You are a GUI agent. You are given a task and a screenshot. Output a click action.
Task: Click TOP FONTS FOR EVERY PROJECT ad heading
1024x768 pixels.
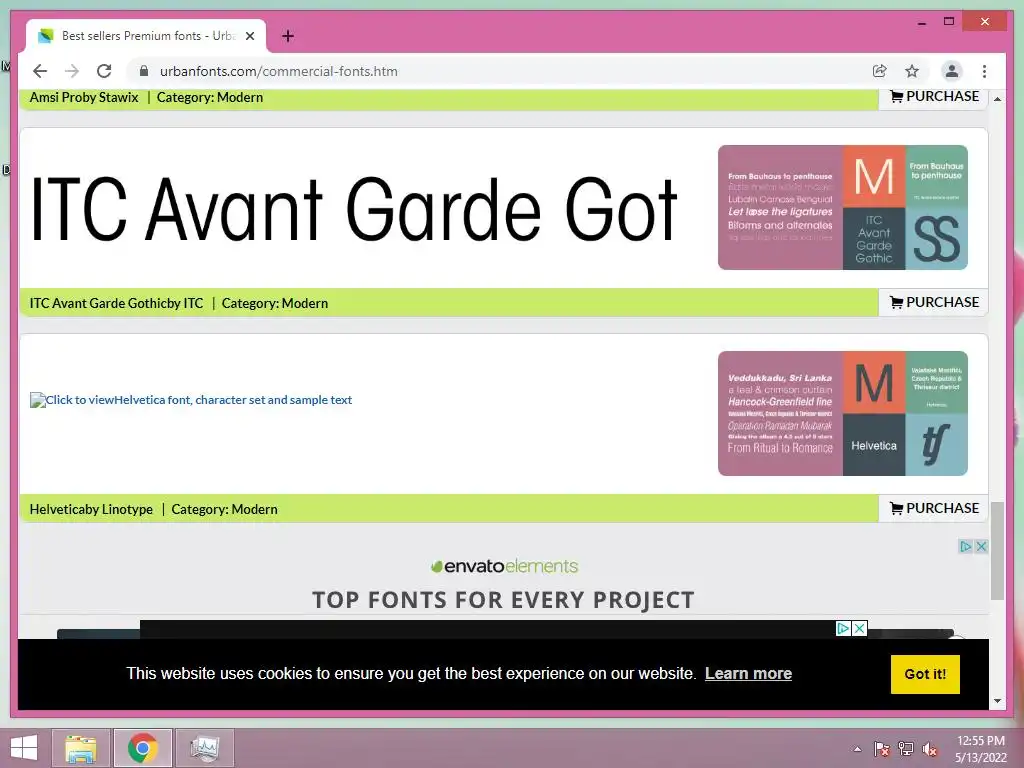(x=503, y=600)
